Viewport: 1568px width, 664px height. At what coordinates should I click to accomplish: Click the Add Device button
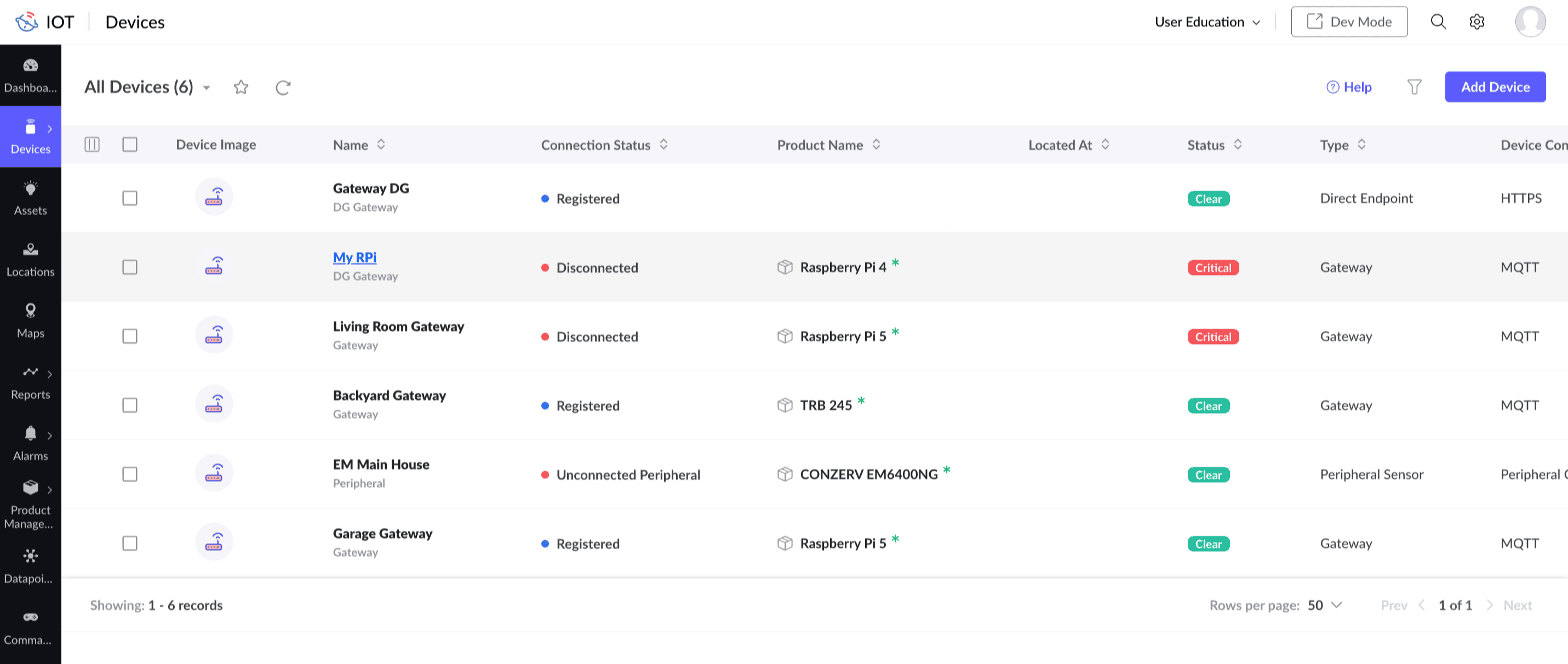1495,87
